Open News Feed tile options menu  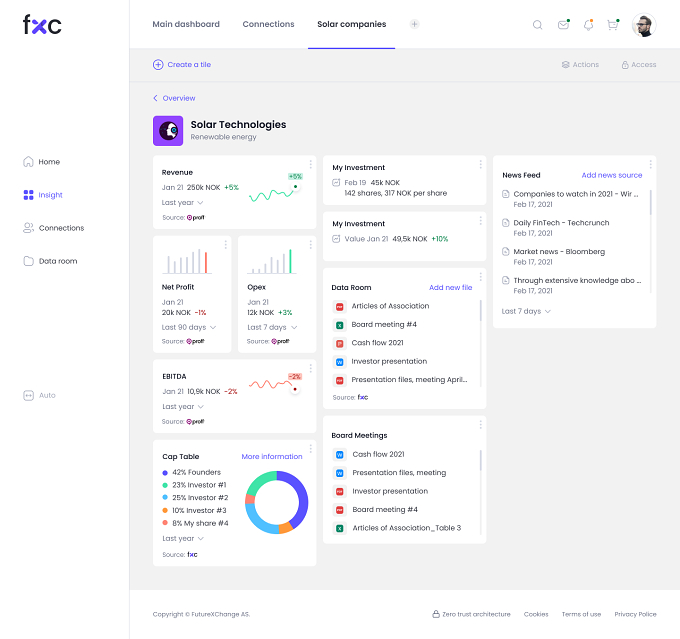[x=651, y=164]
